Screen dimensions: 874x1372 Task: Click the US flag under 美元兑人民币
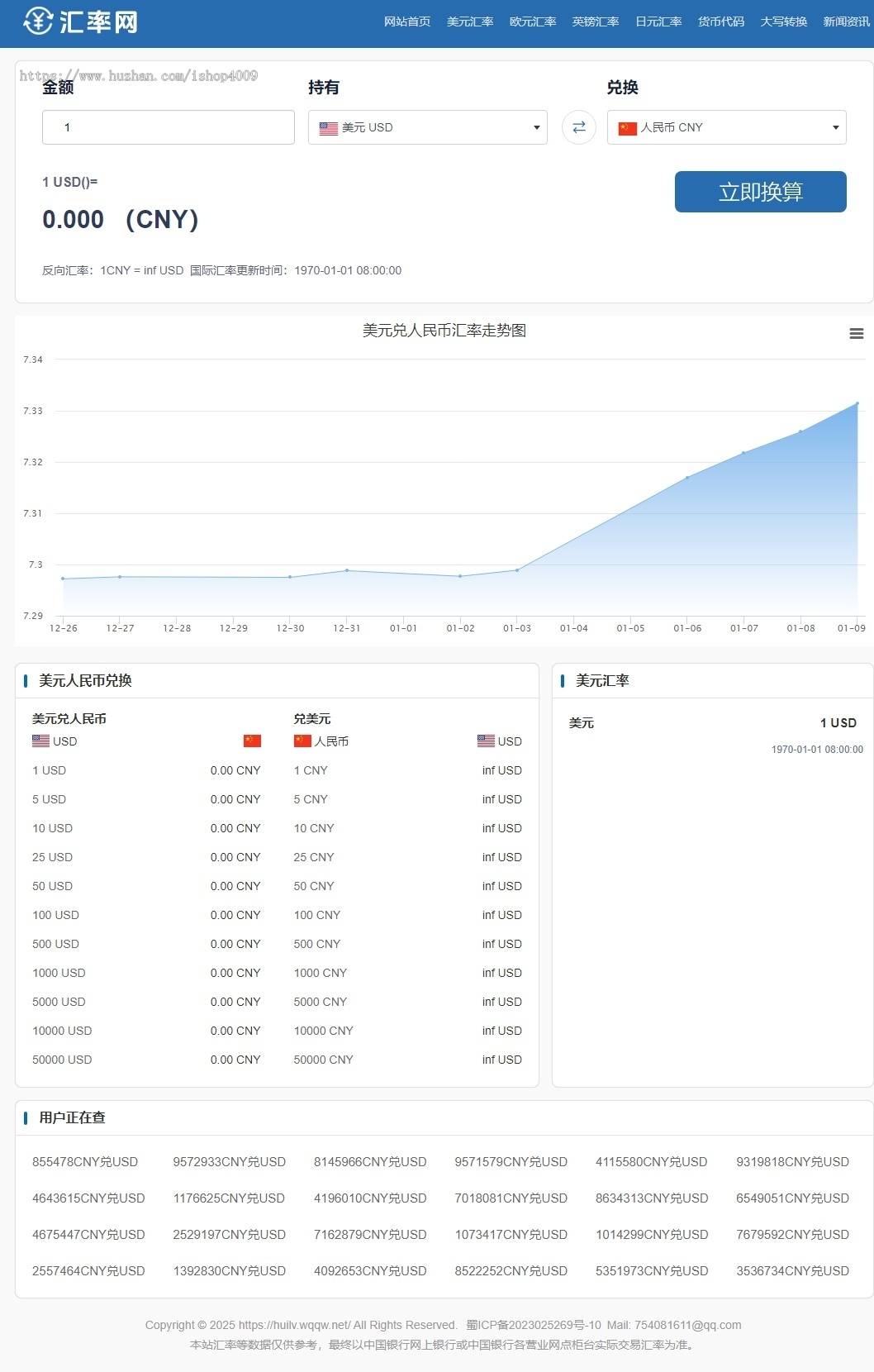tap(40, 741)
